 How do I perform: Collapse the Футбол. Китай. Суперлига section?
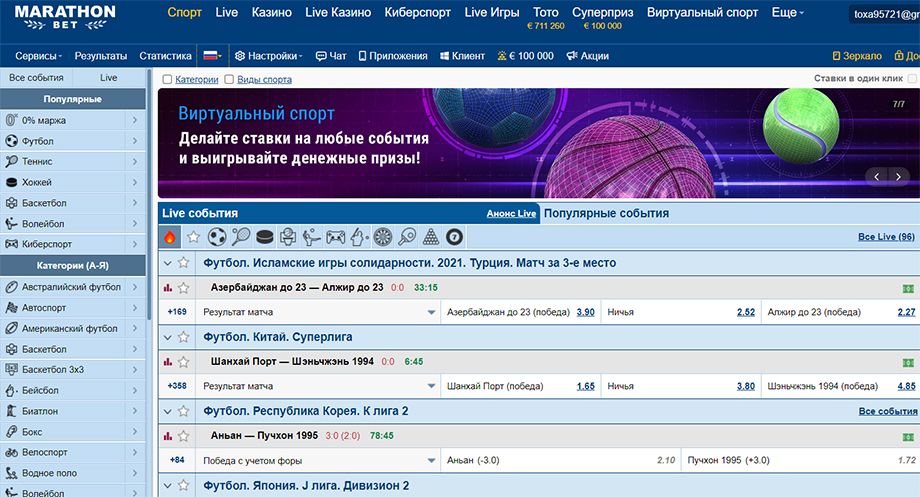[167, 337]
